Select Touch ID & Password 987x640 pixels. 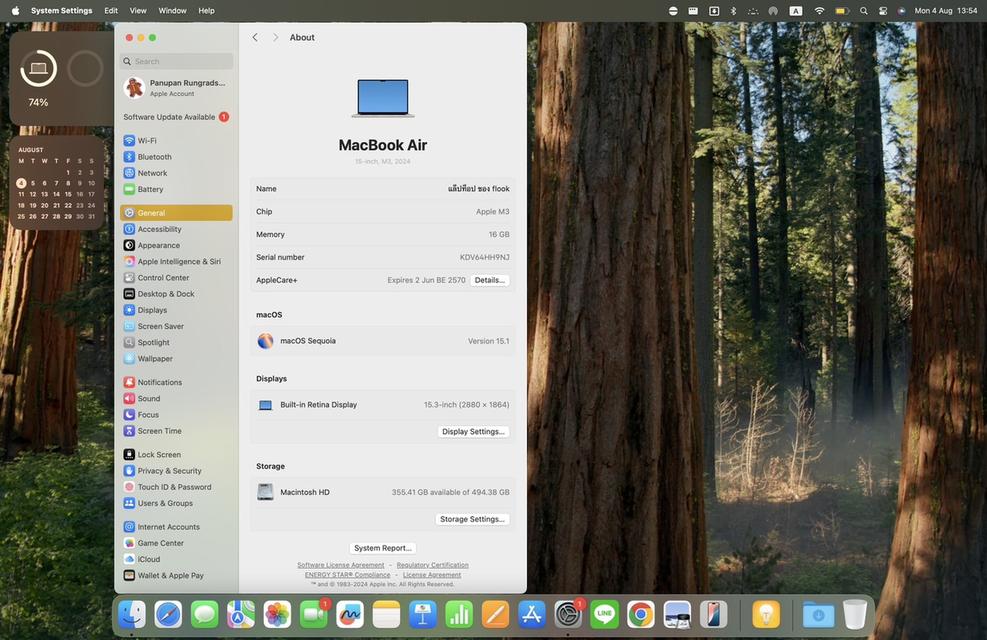coord(176,487)
